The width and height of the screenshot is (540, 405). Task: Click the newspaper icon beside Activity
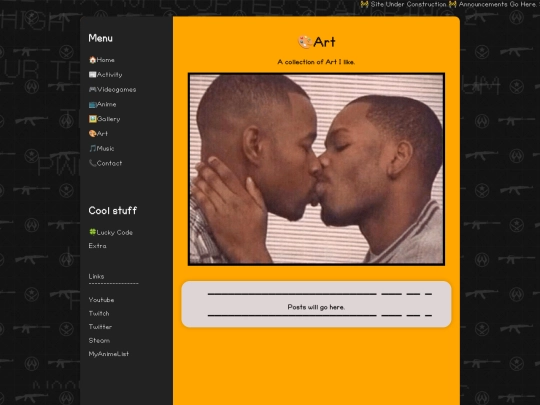(x=92, y=75)
